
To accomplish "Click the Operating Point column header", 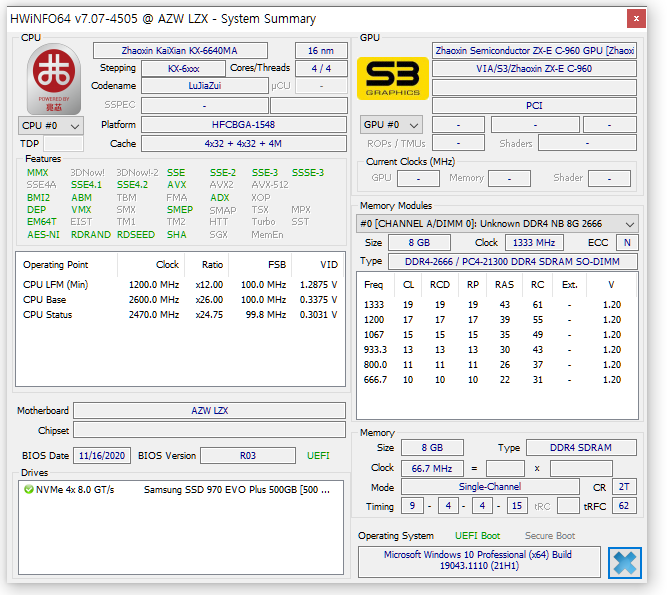I will 66,265.
